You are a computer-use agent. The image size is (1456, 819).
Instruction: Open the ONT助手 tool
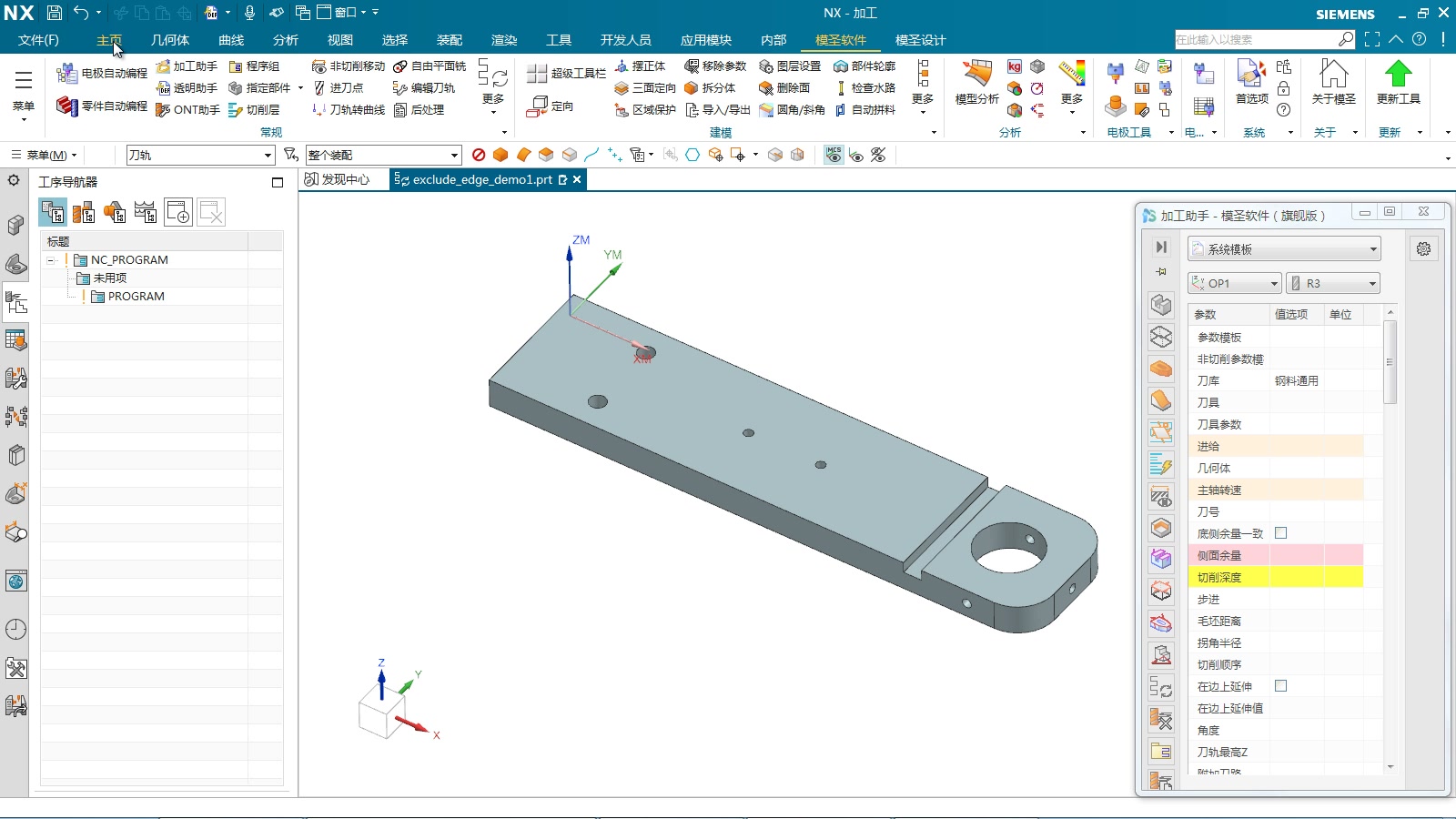coord(187,110)
